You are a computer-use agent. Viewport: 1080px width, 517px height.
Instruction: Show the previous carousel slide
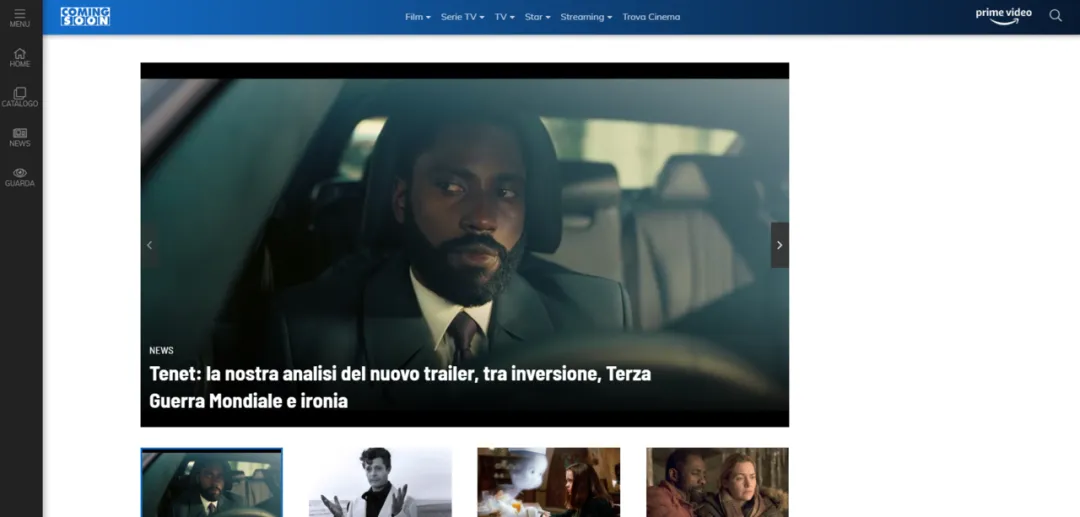point(149,245)
